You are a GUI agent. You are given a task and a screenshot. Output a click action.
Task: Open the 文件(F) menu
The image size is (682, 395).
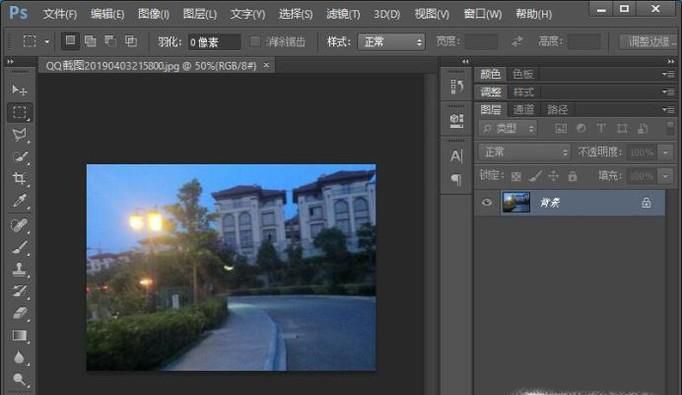pos(60,14)
